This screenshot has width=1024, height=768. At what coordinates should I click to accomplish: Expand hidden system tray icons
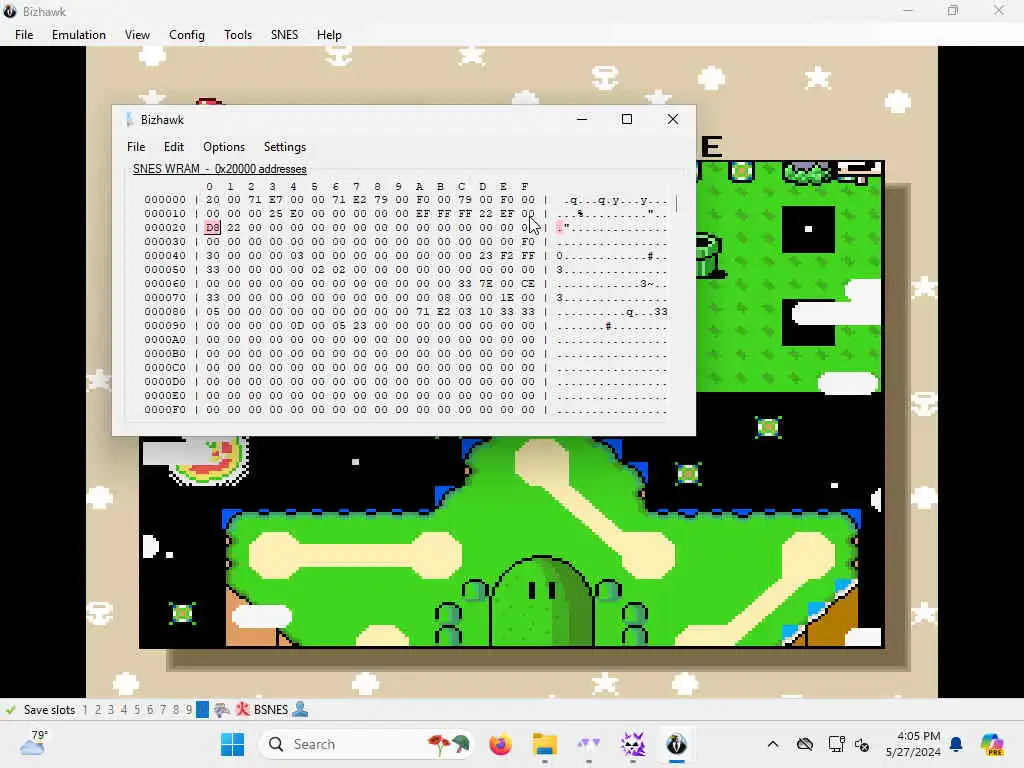773,744
